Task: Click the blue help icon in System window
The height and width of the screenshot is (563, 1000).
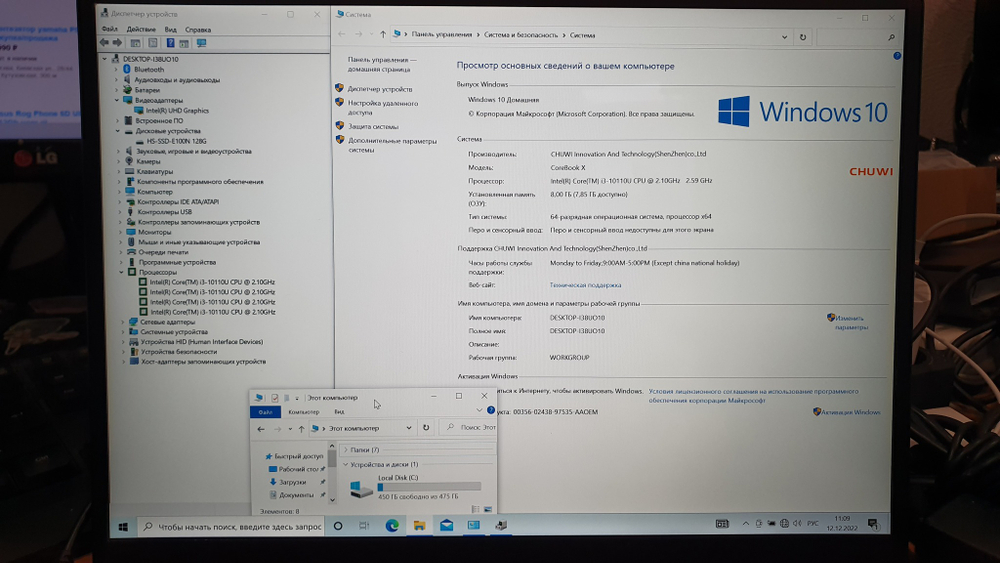Action: [x=897, y=56]
